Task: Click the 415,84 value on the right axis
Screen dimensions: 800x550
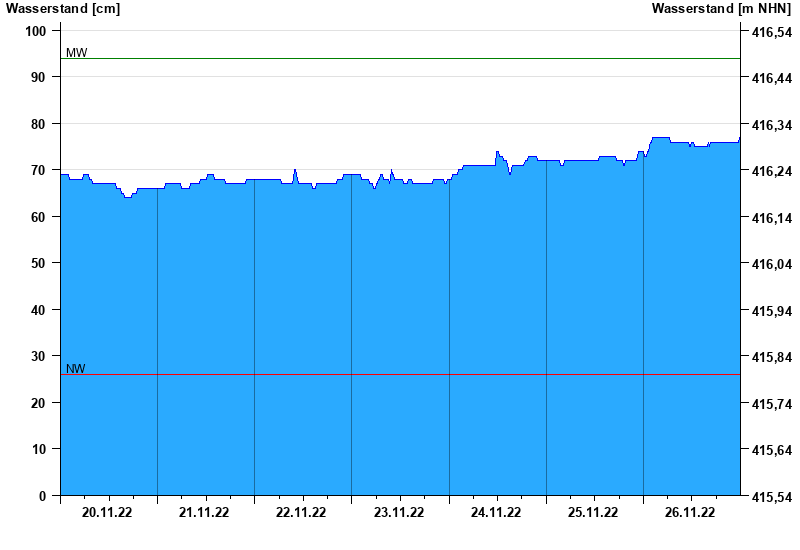Action: coord(770,358)
